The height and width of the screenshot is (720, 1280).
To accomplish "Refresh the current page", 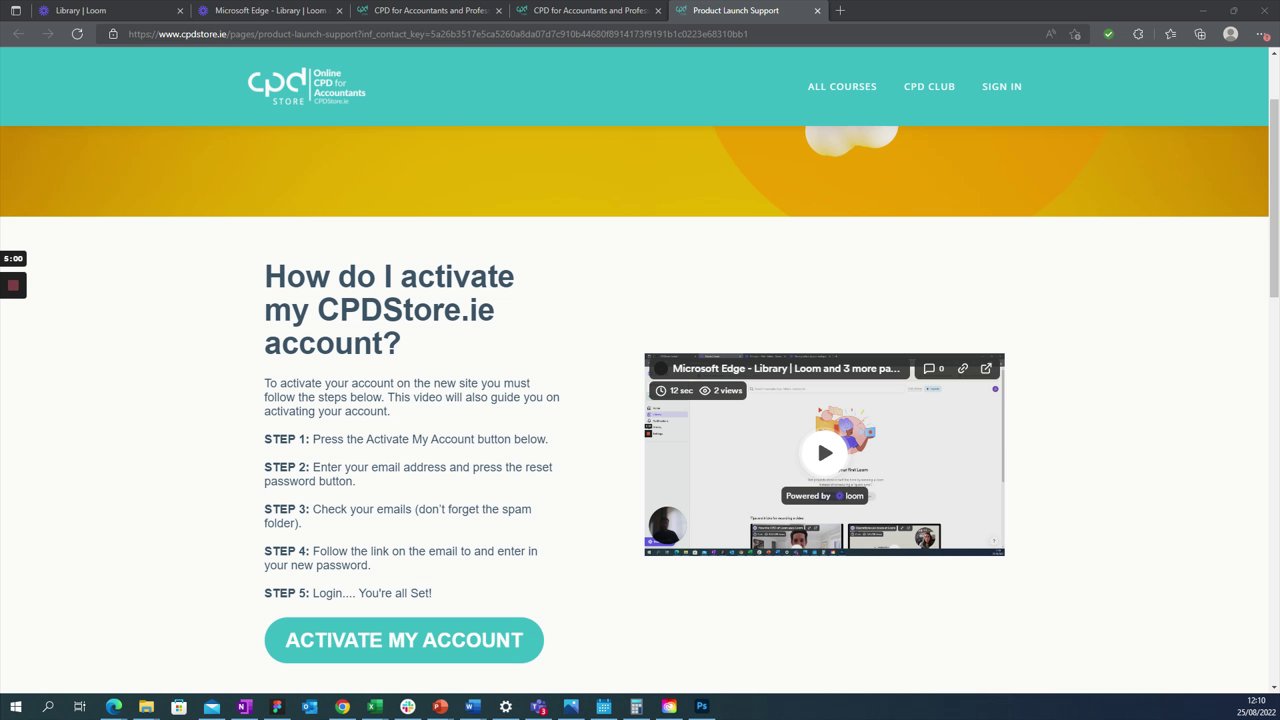I will [x=77, y=34].
